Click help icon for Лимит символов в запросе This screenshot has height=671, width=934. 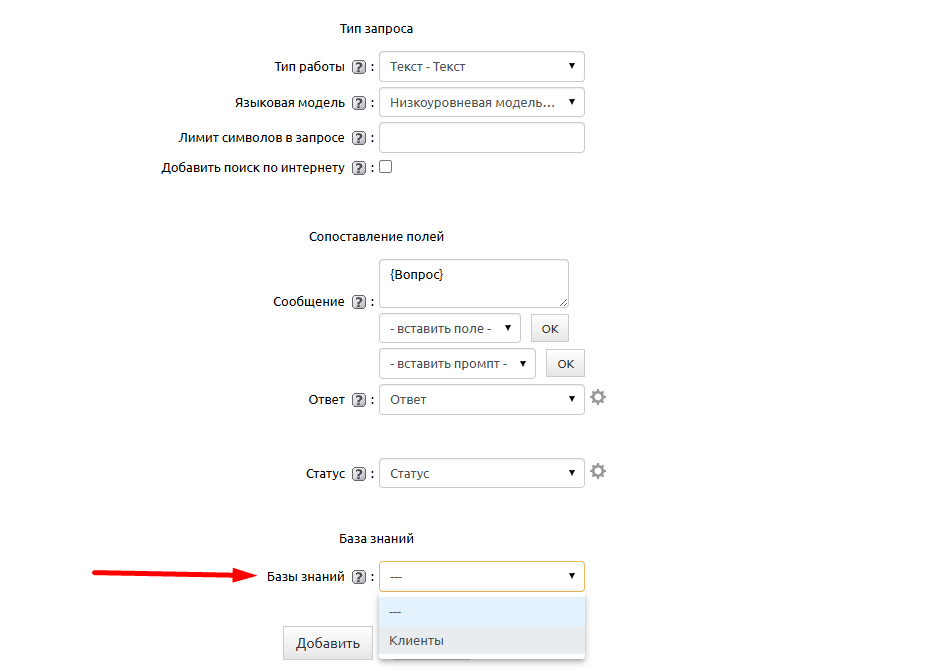(360, 138)
